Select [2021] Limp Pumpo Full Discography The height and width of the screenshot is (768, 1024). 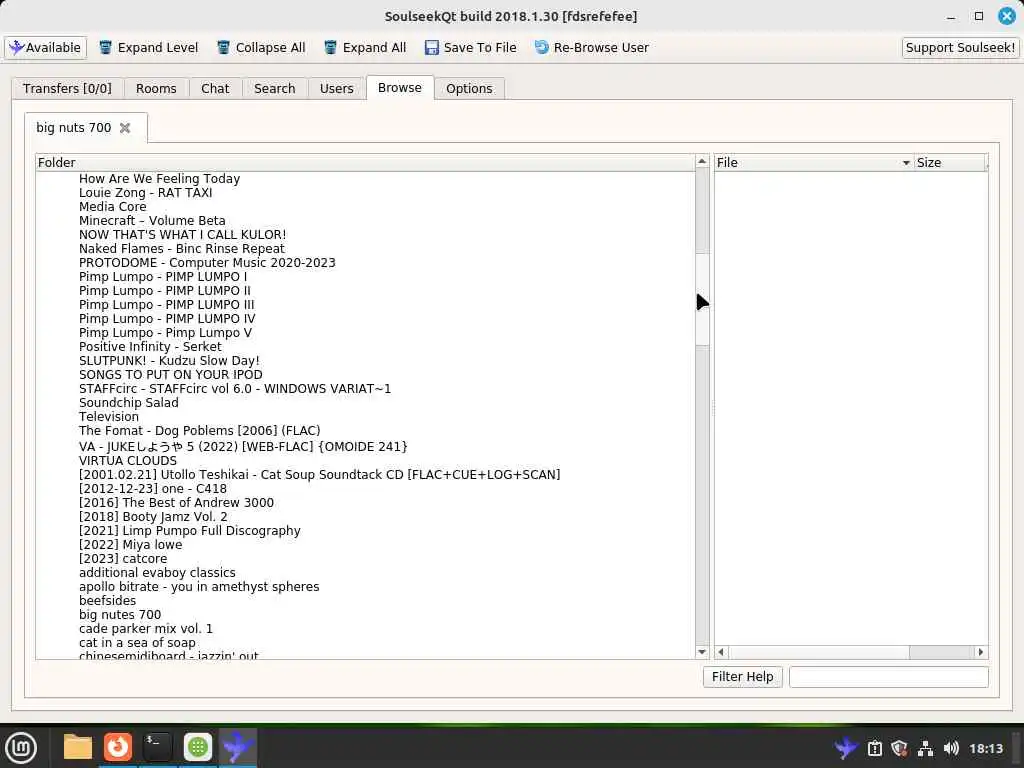click(190, 531)
